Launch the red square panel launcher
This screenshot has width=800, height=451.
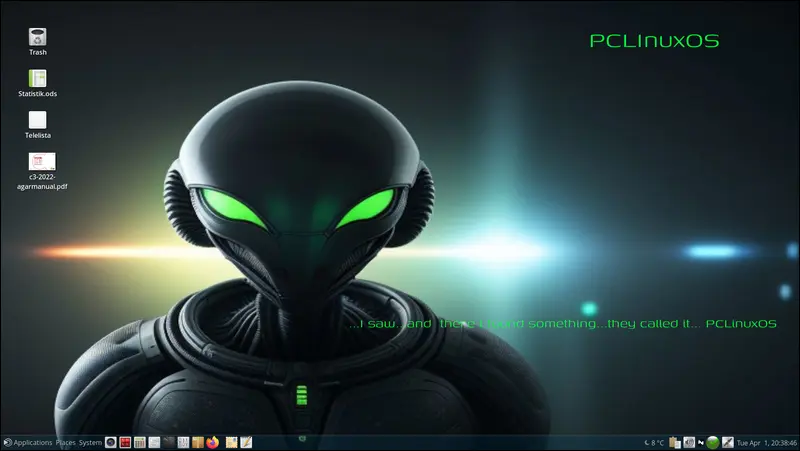[x=125, y=442]
